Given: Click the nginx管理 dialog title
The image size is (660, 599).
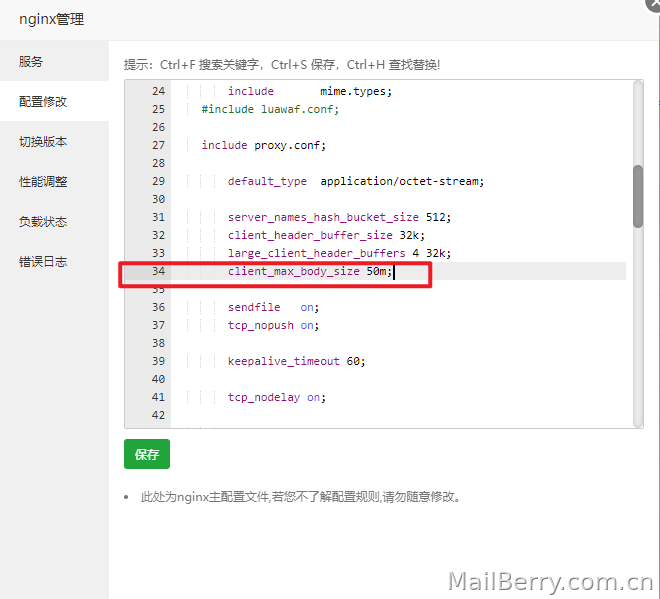Looking at the screenshot, I should coord(51,19).
